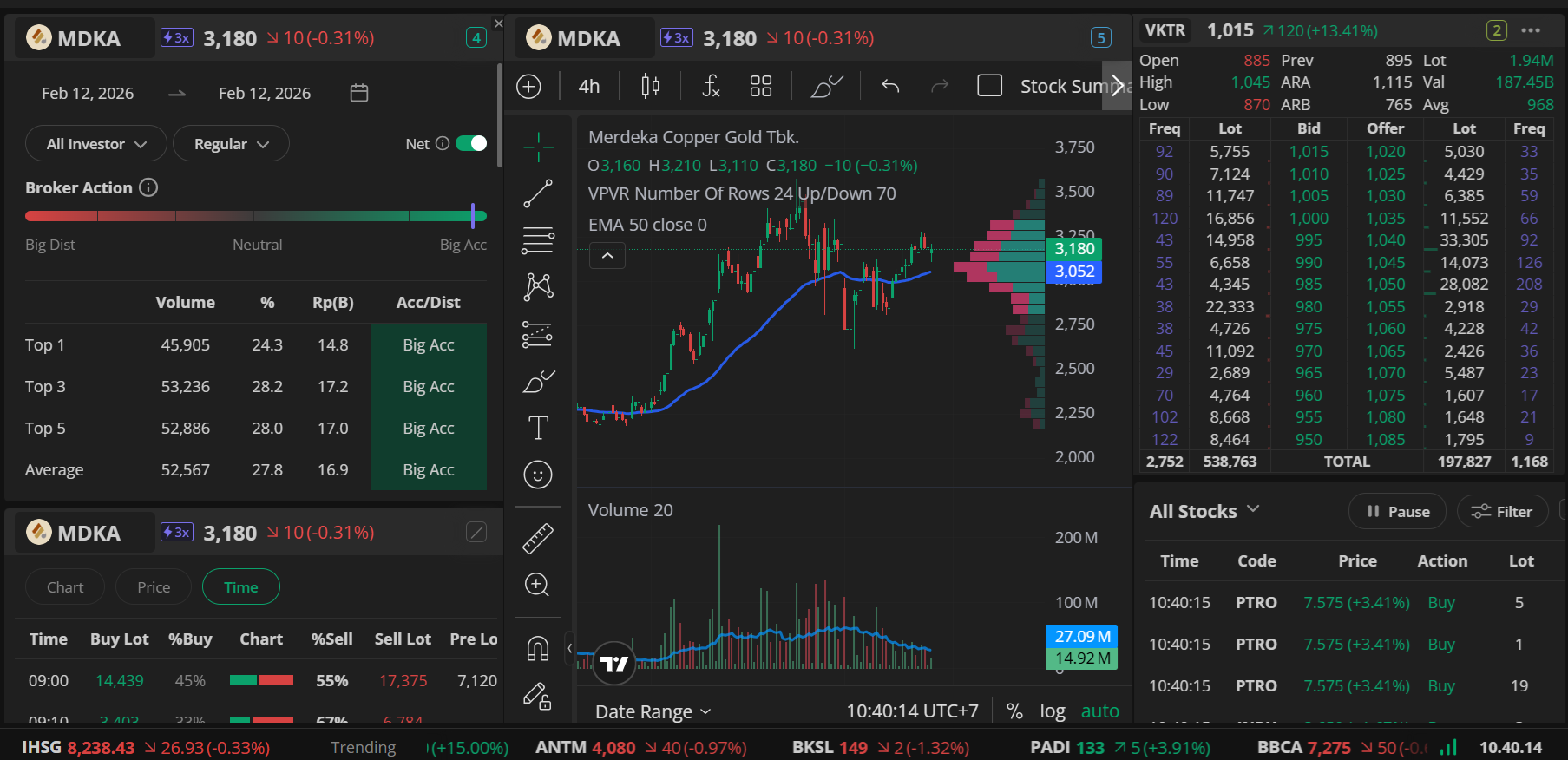1568x760 pixels.
Task: Open the emoji sticker tool
Action: (x=538, y=475)
